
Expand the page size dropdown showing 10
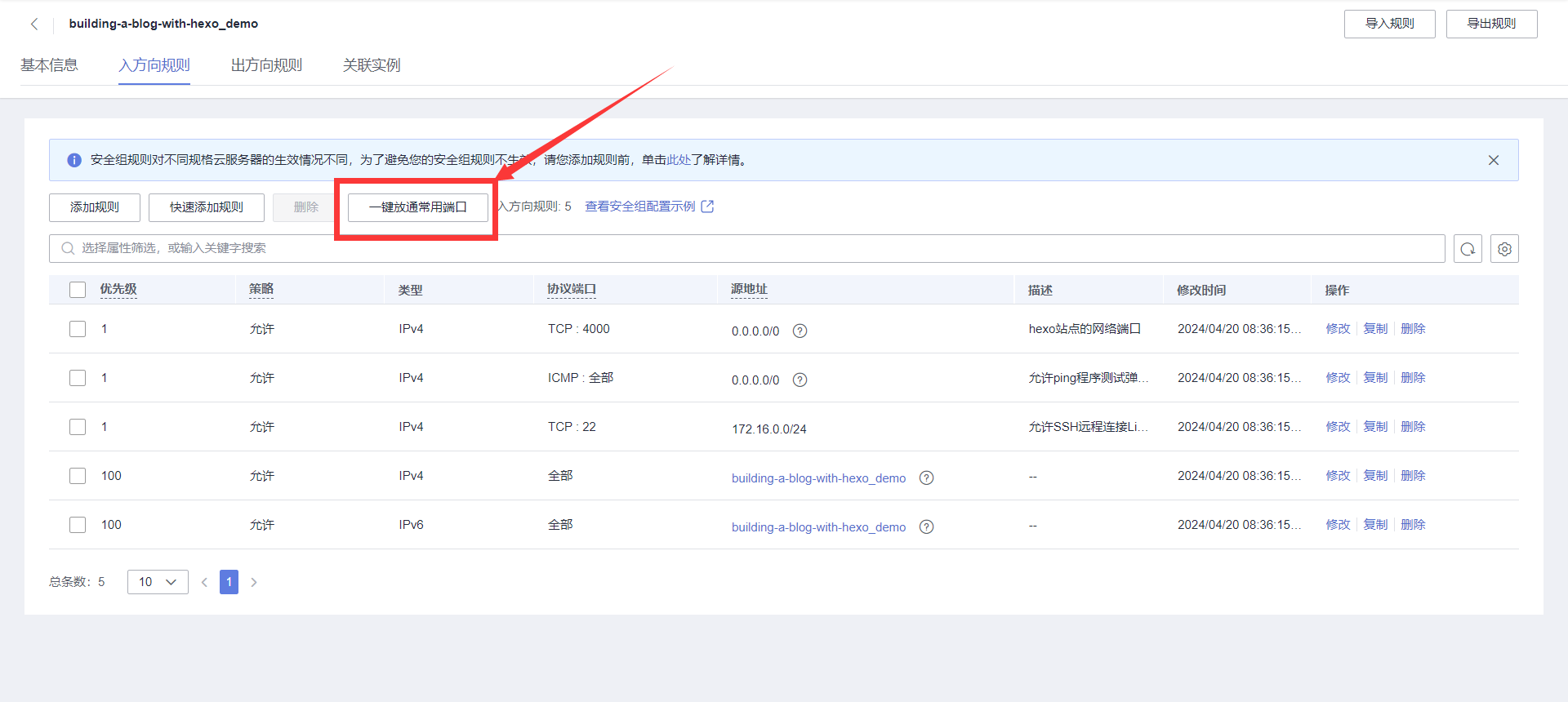click(158, 582)
